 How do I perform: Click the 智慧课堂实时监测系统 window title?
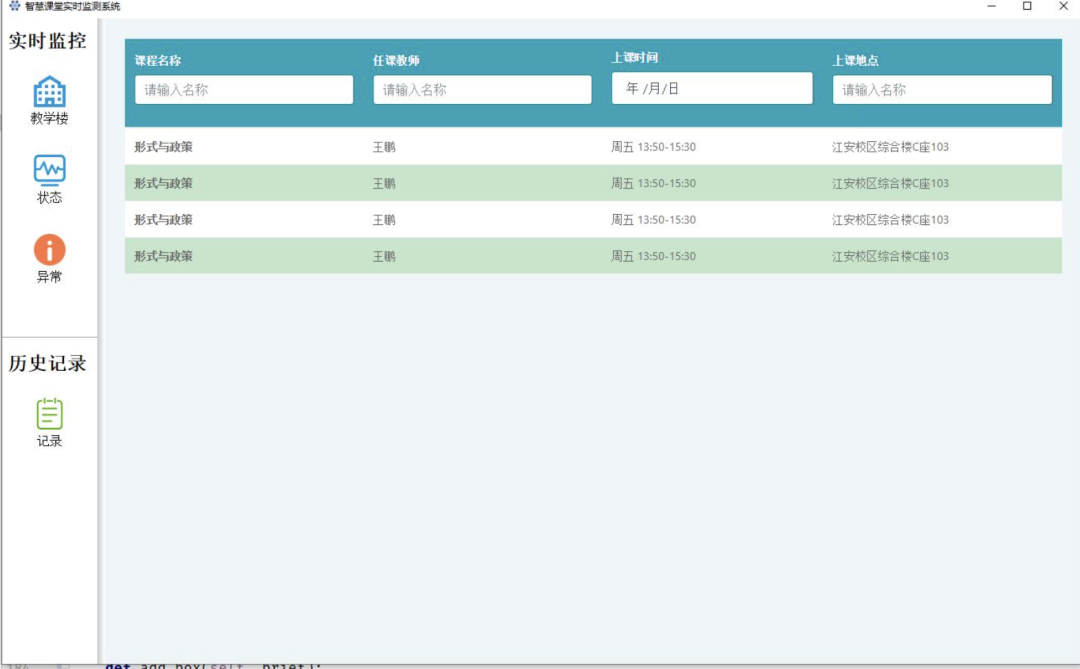(x=72, y=6)
